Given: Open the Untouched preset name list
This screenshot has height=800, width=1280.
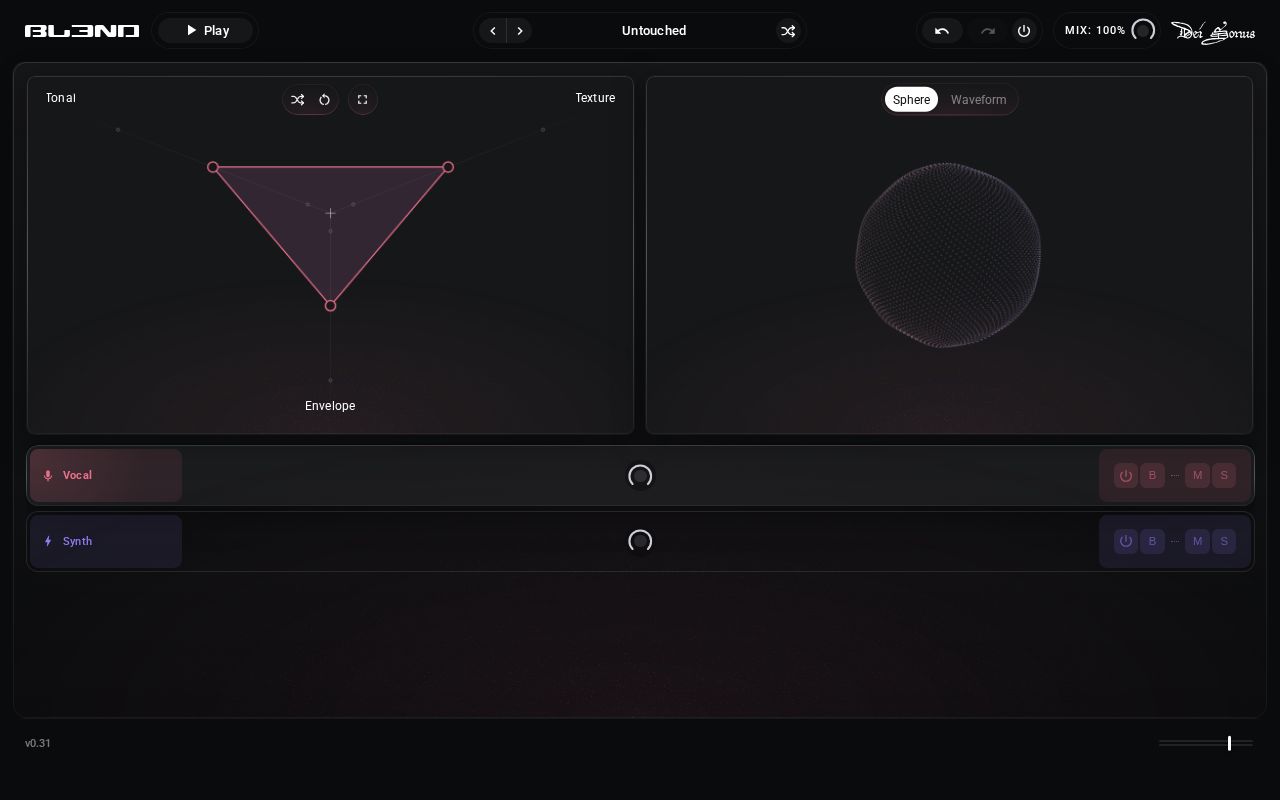Looking at the screenshot, I should click(654, 31).
